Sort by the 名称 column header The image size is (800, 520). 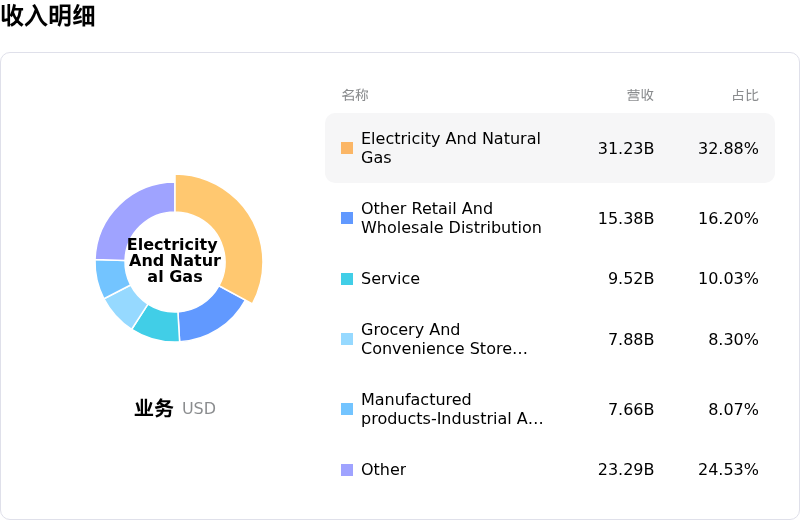pos(355,95)
